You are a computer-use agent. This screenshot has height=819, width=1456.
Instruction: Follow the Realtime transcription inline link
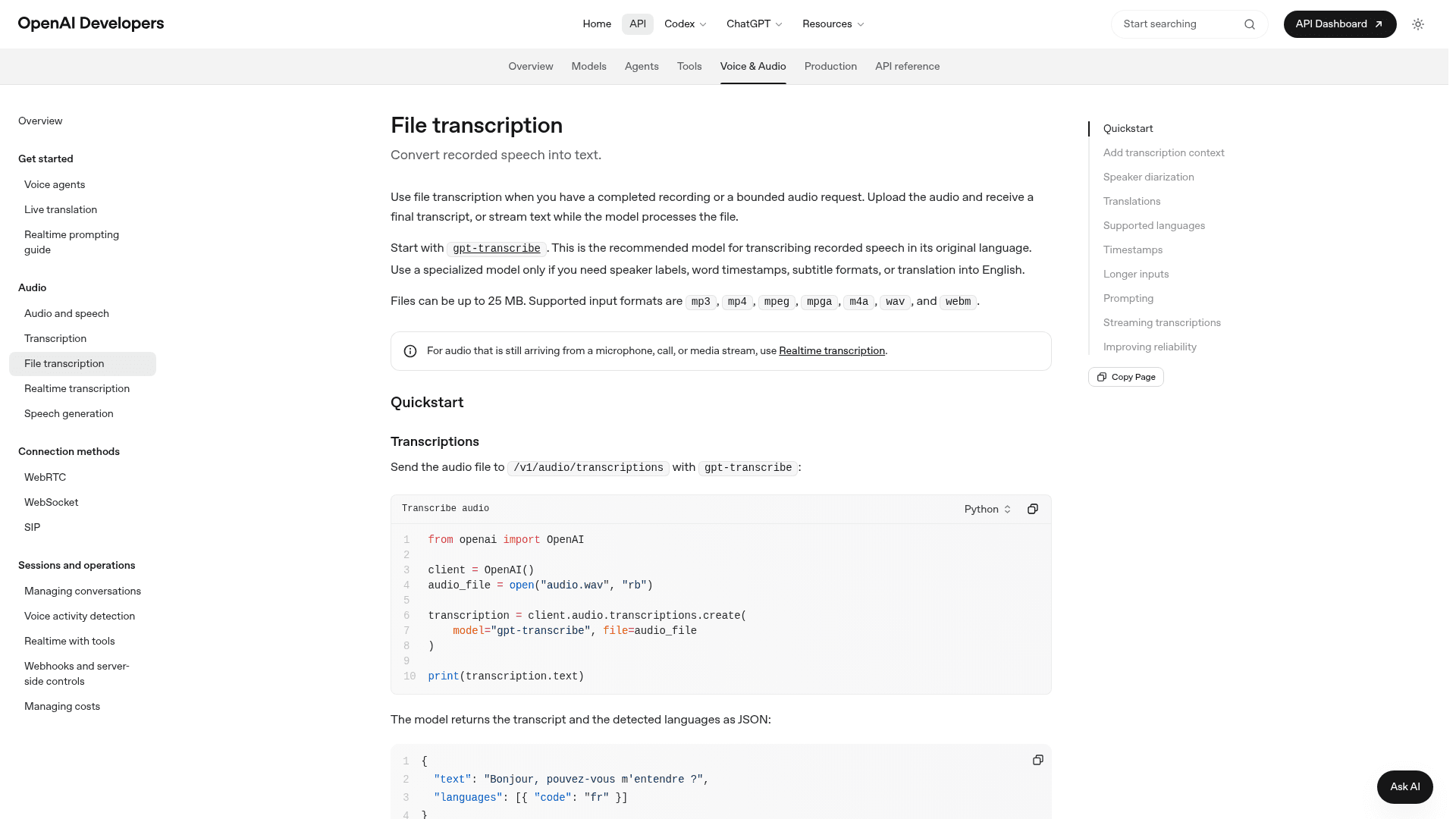[832, 351]
